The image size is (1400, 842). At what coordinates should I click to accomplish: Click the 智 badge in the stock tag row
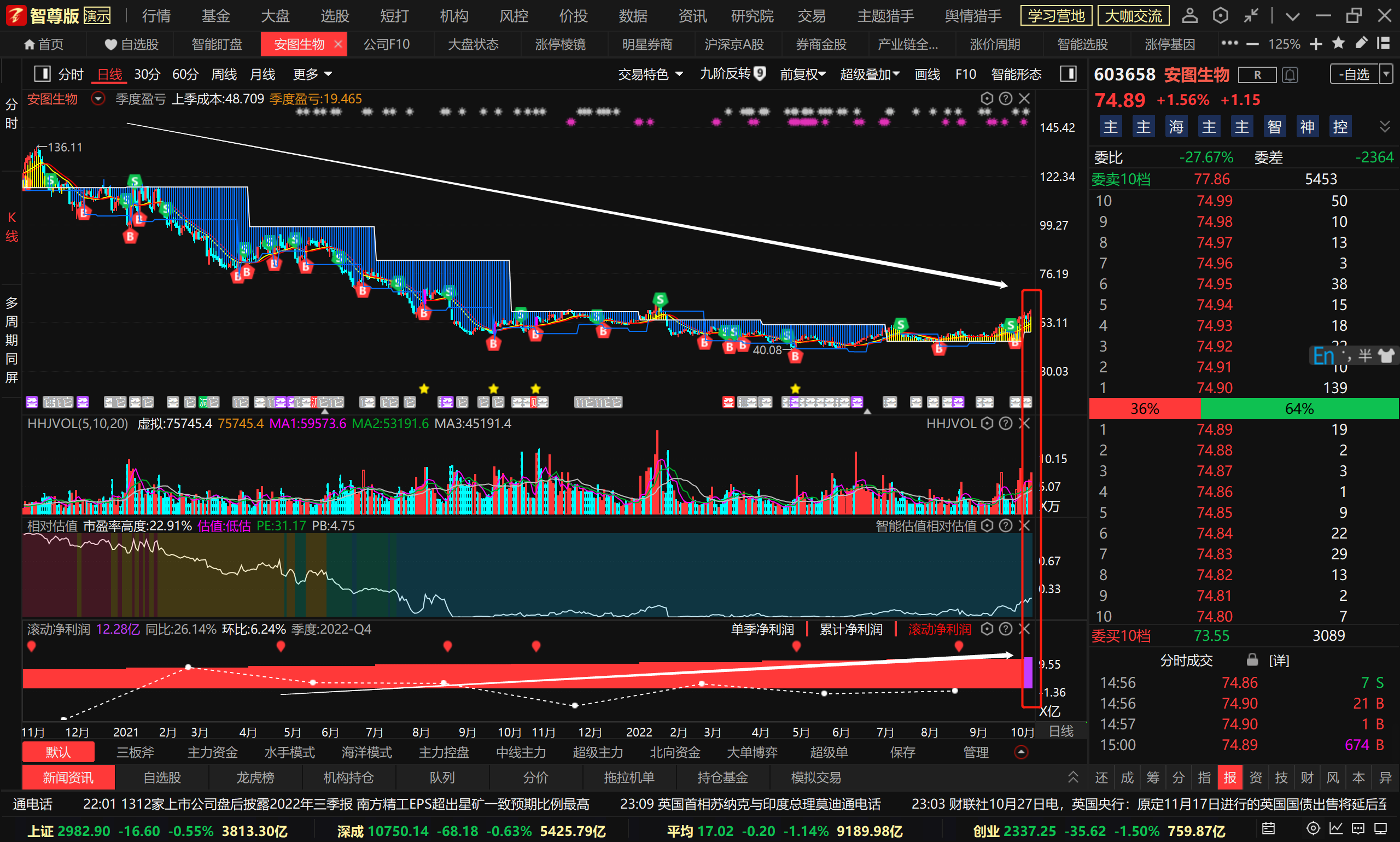pyautogui.click(x=1274, y=126)
